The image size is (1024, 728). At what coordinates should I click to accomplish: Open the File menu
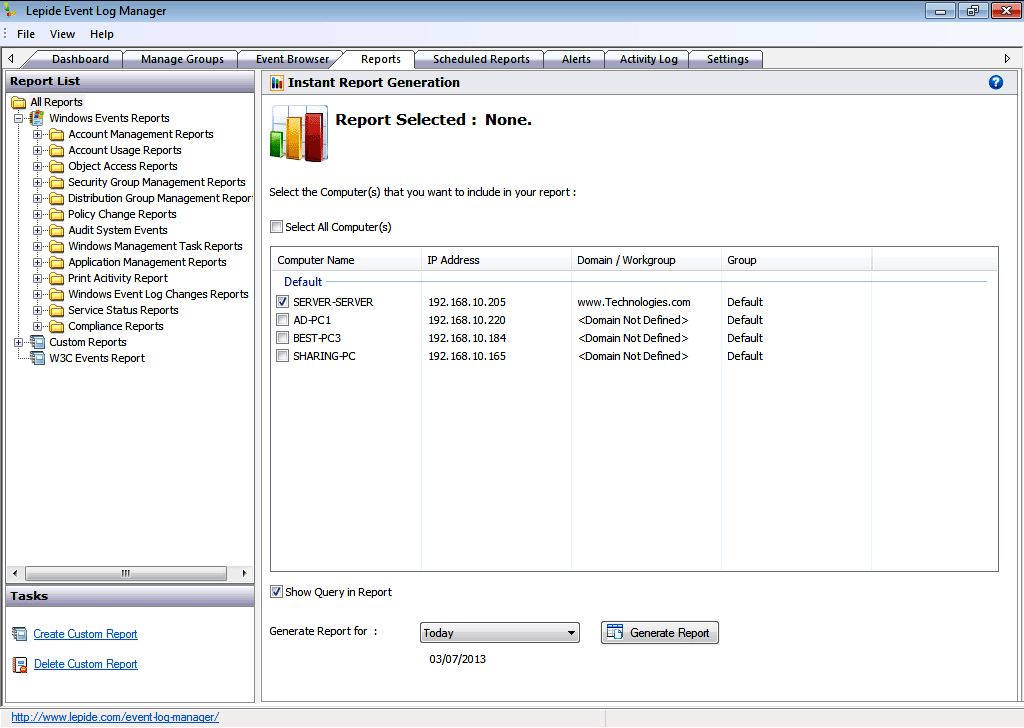[26, 34]
